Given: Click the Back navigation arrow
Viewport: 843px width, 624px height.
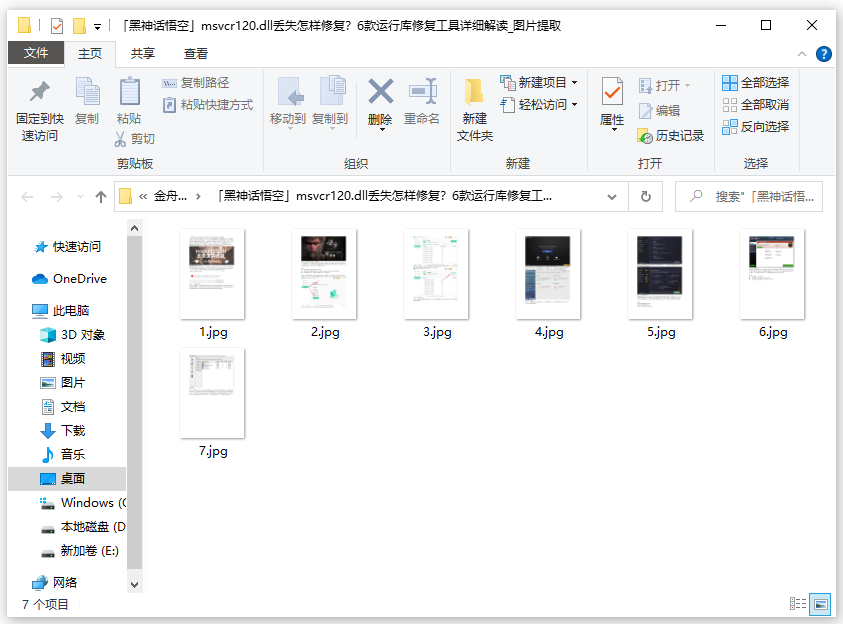Looking at the screenshot, I should point(27,197).
